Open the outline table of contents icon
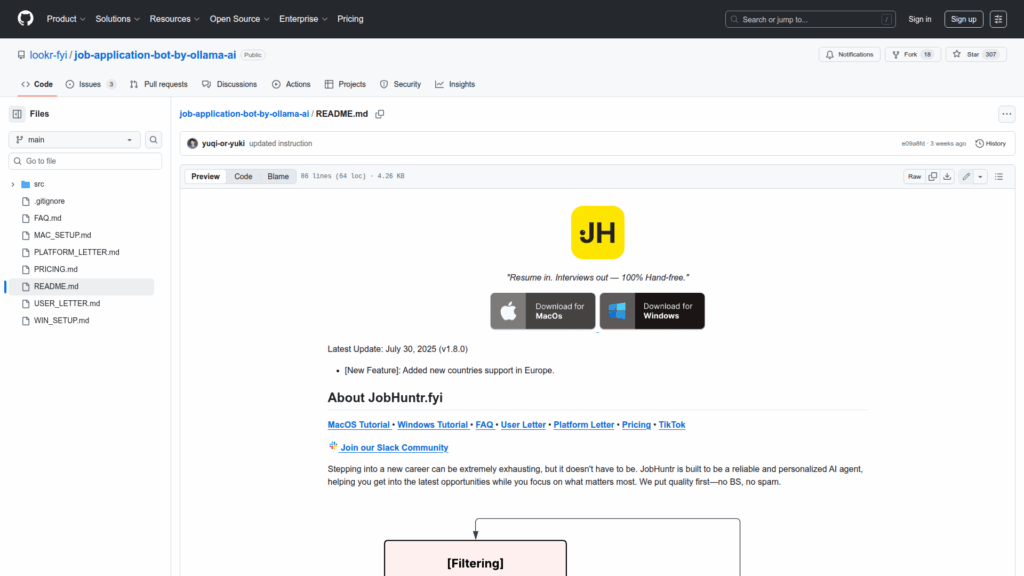The image size is (1024, 576). (999, 176)
